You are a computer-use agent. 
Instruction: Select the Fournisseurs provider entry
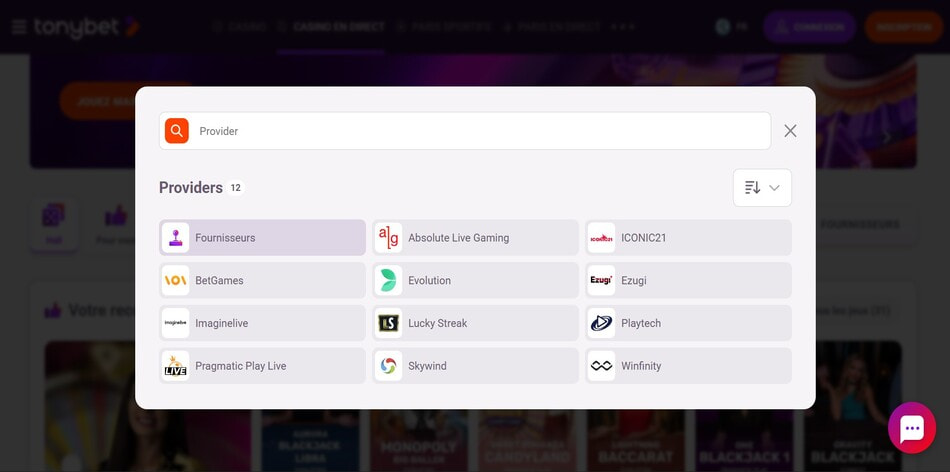click(262, 238)
